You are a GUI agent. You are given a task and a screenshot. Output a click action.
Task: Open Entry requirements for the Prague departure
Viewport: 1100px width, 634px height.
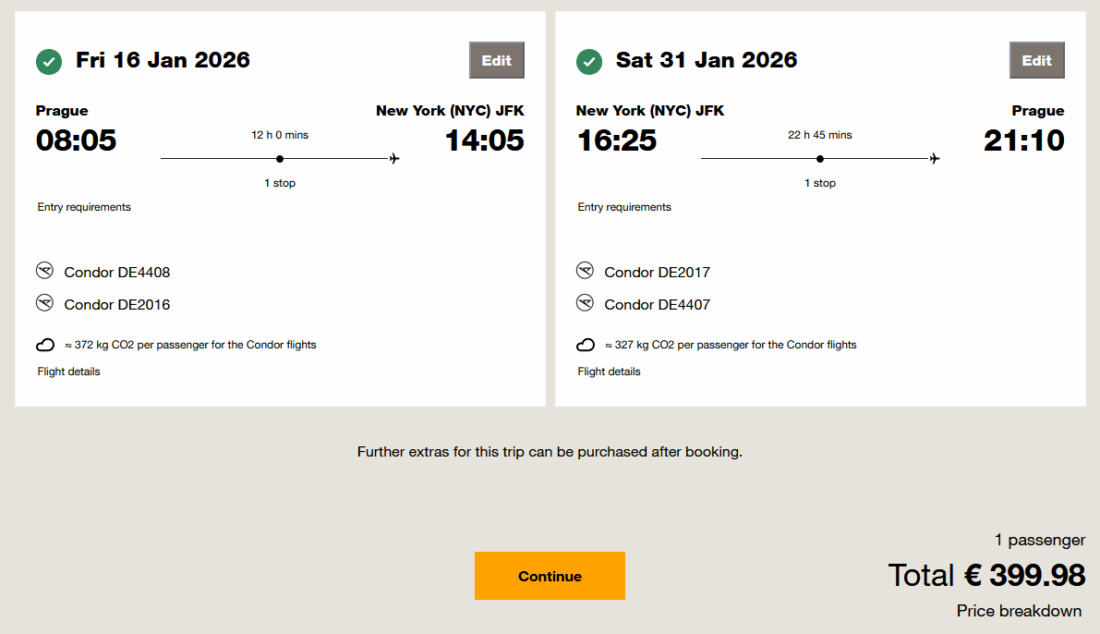point(84,207)
